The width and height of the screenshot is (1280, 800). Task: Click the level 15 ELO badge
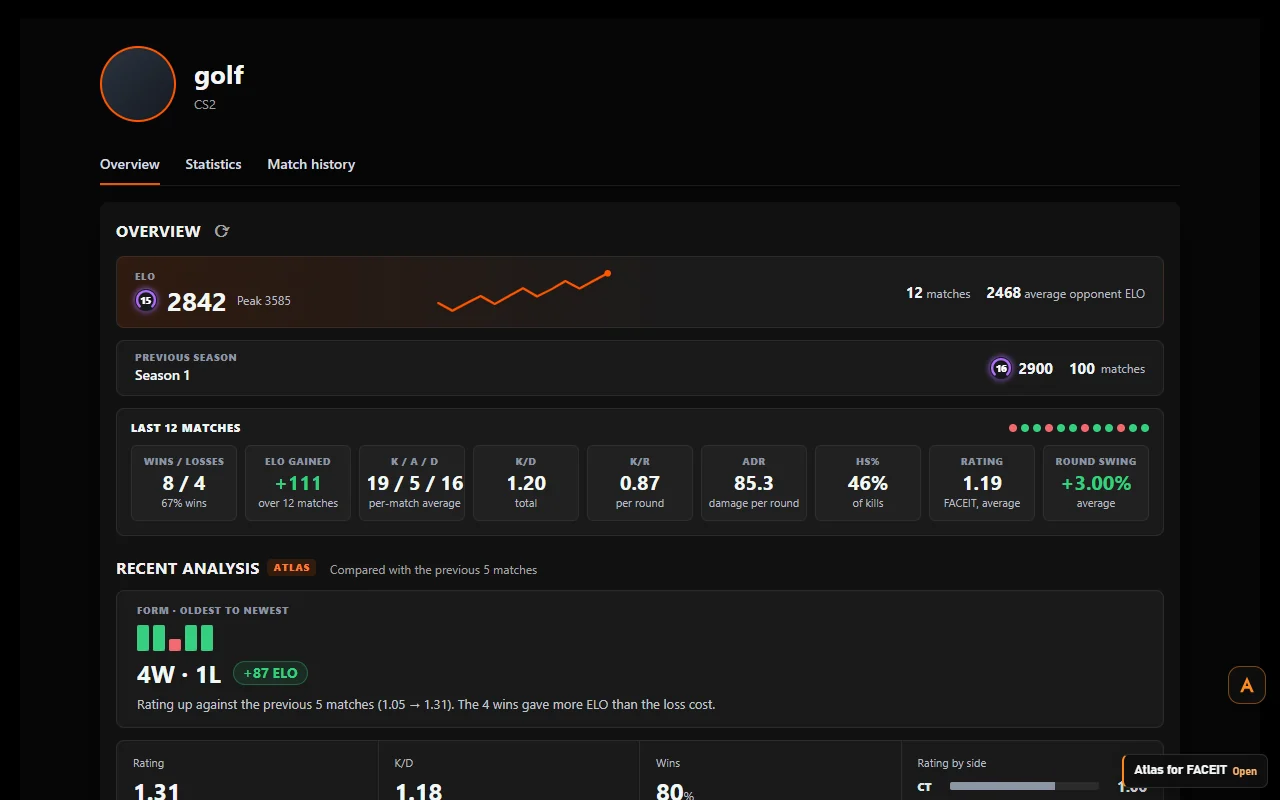tap(146, 300)
